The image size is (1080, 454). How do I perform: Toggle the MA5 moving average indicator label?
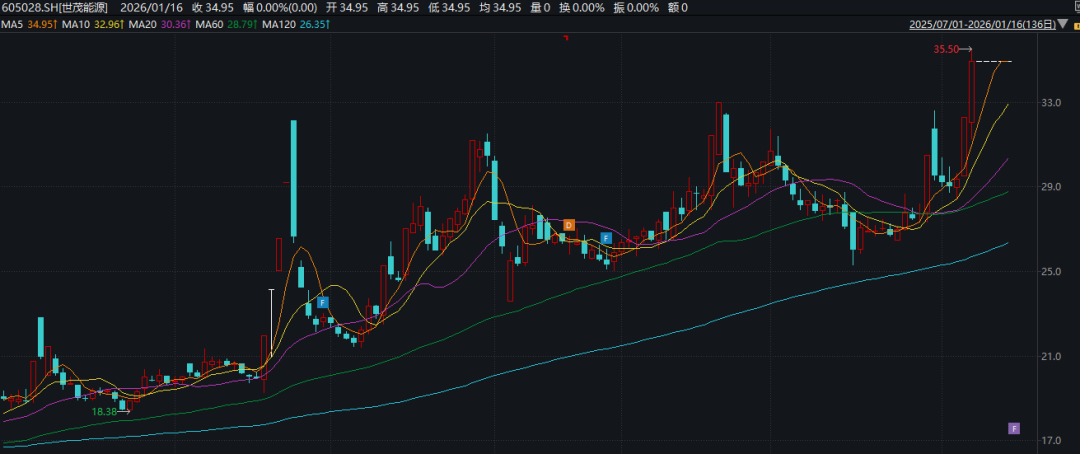(x=24, y=23)
